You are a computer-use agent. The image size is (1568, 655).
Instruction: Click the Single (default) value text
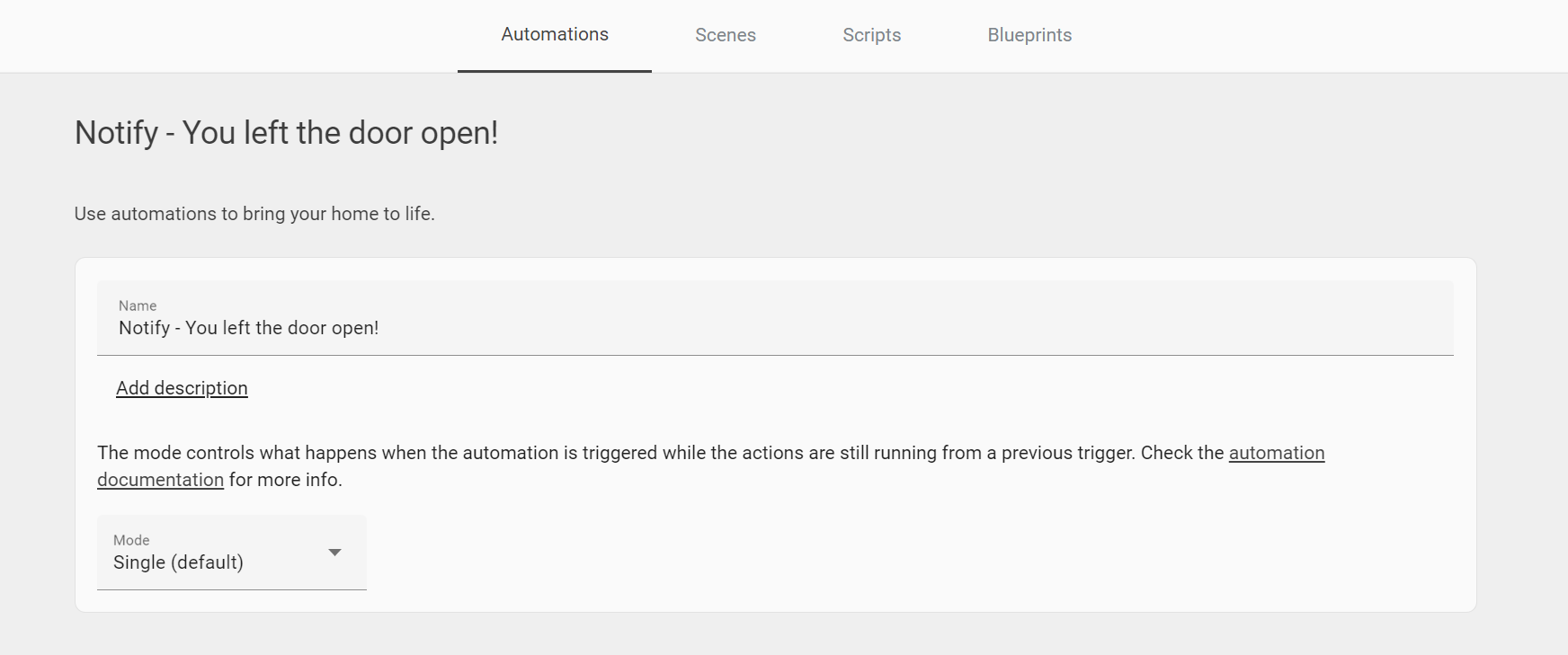coord(178,562)
